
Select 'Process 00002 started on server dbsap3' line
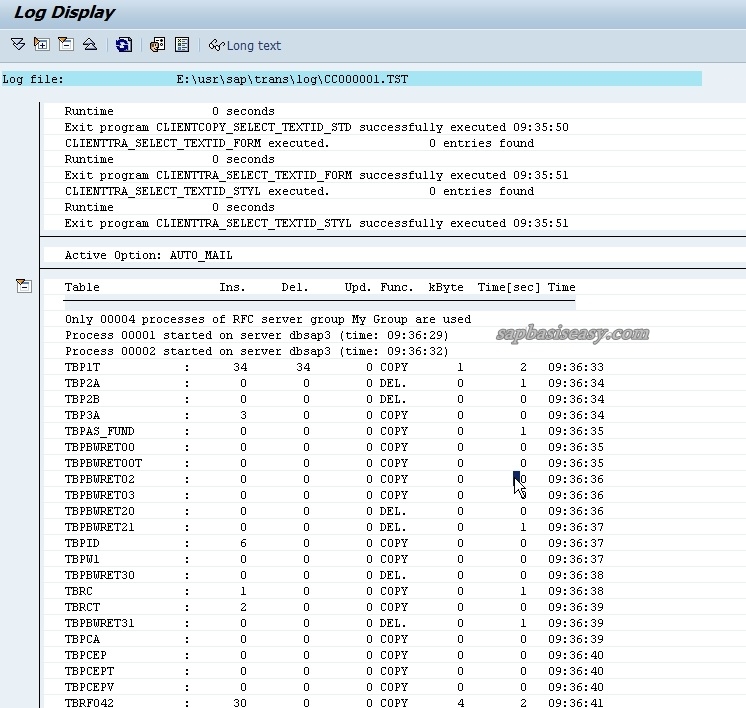point(257,351)
